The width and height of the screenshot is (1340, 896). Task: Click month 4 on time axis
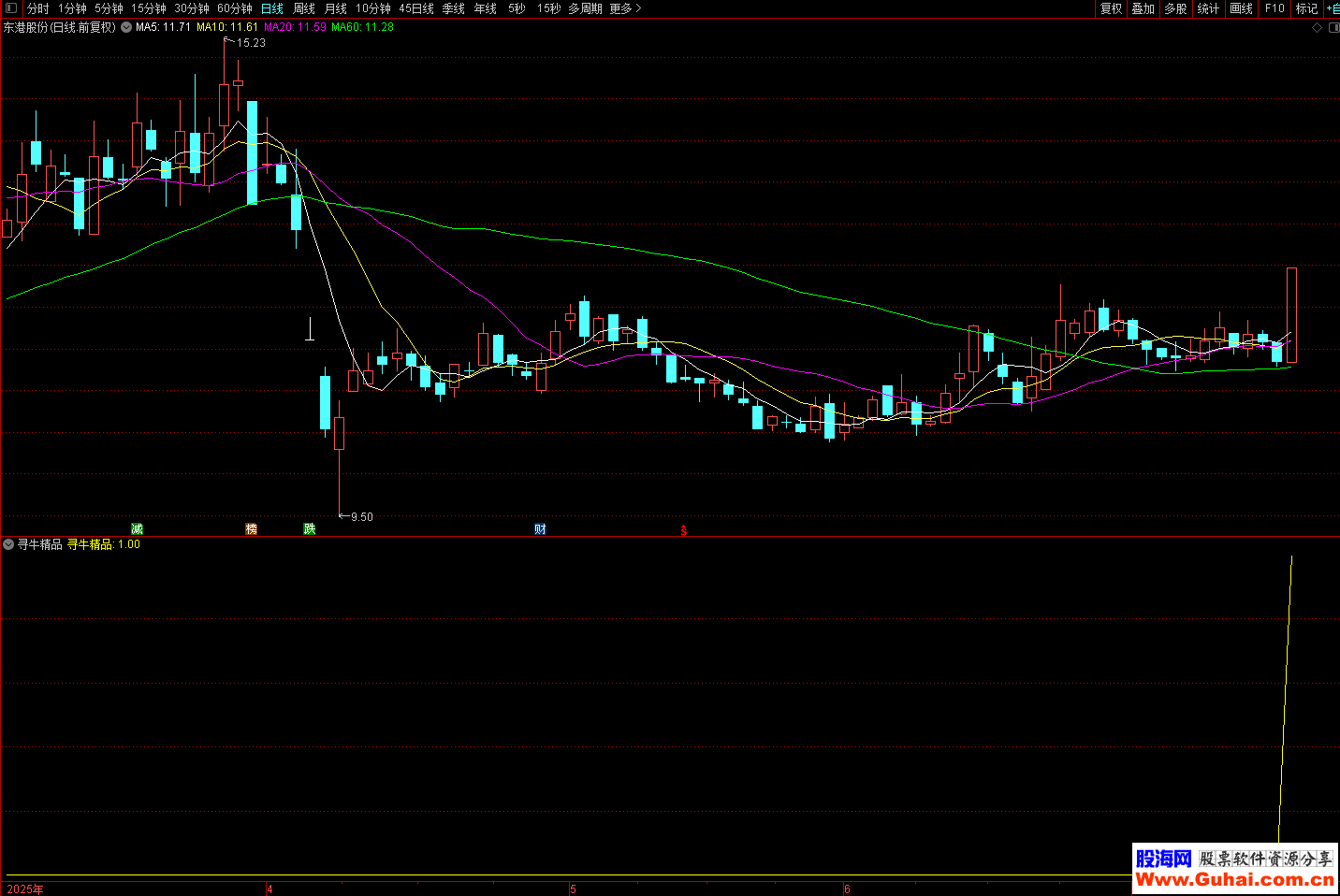click(269, 889)
